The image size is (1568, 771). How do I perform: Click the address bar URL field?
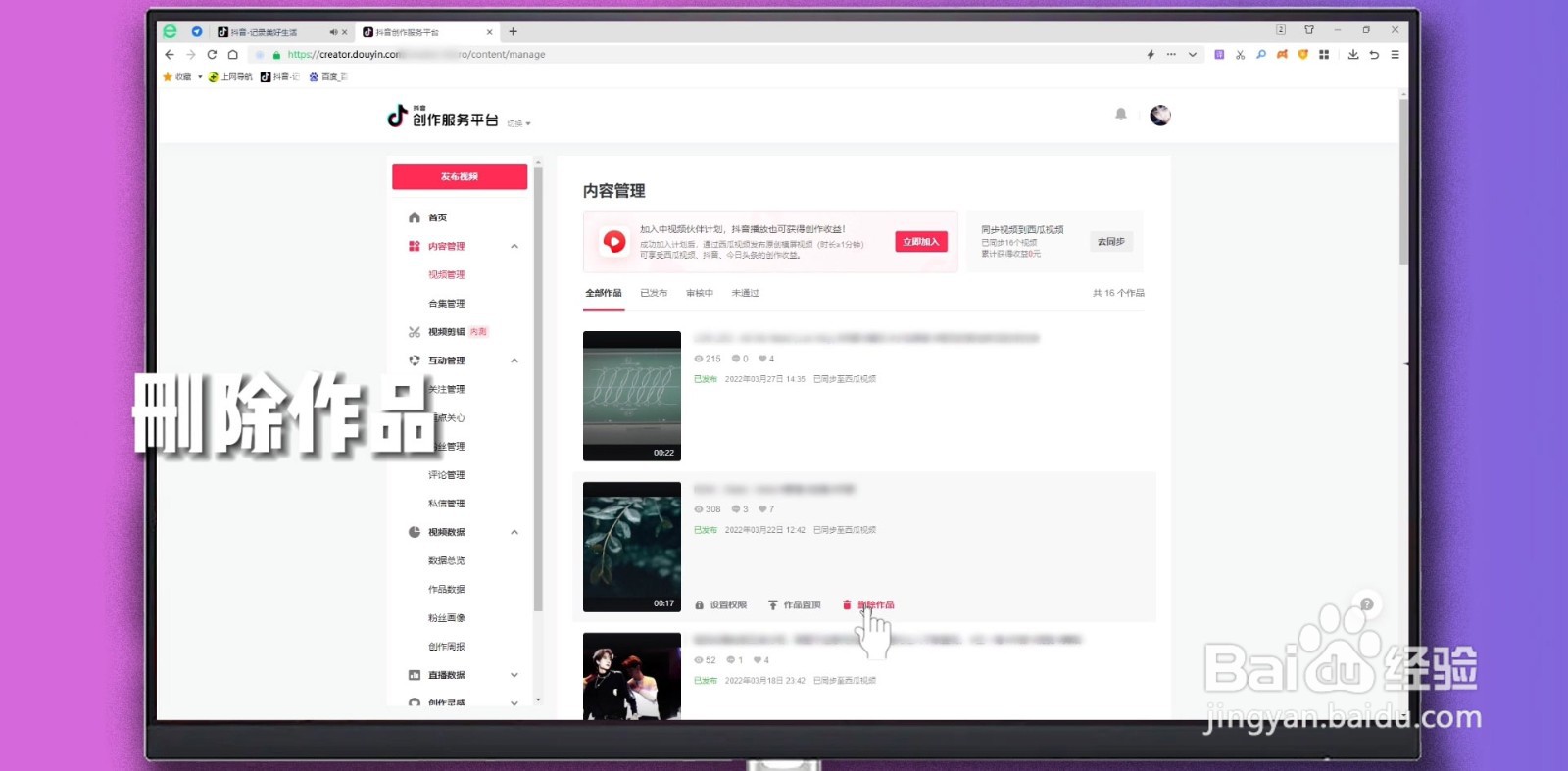point(696,55)
